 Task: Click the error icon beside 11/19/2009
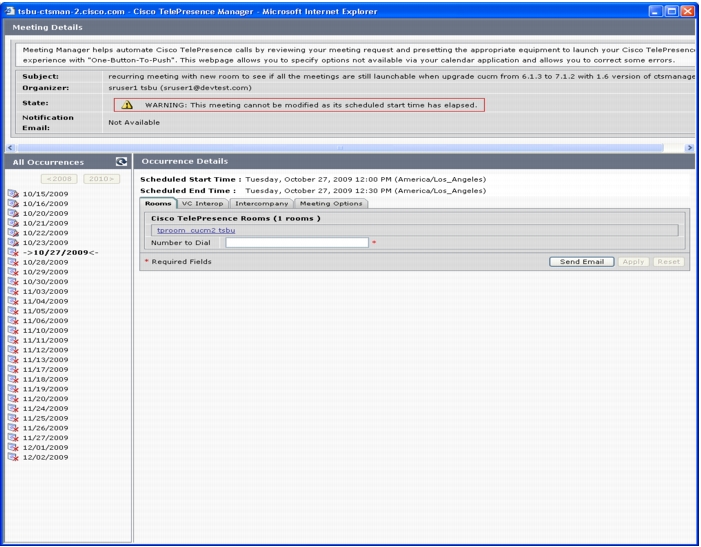click(x=13, y=389)
